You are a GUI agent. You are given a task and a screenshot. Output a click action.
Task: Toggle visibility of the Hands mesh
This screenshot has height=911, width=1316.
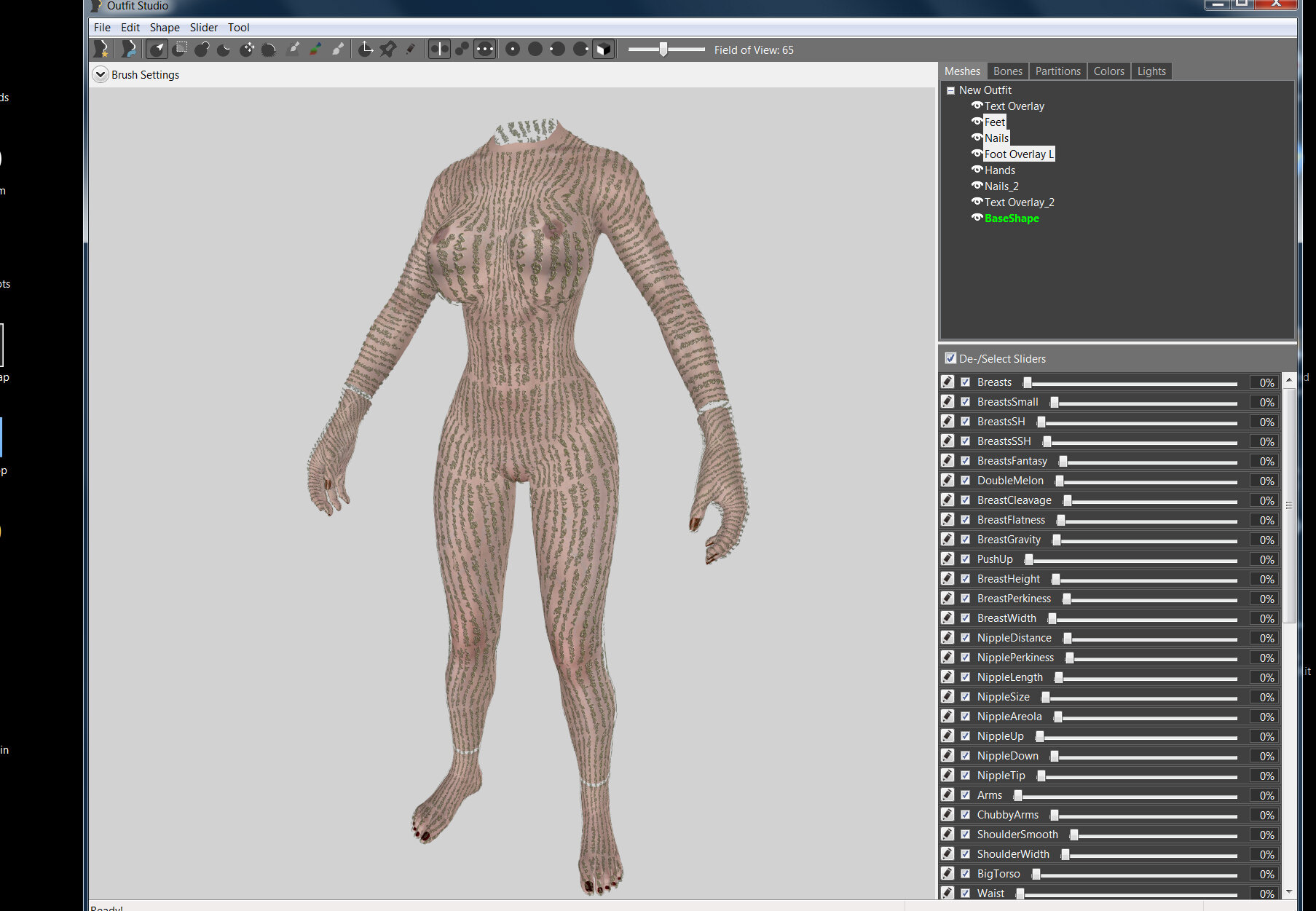(977, 170)
